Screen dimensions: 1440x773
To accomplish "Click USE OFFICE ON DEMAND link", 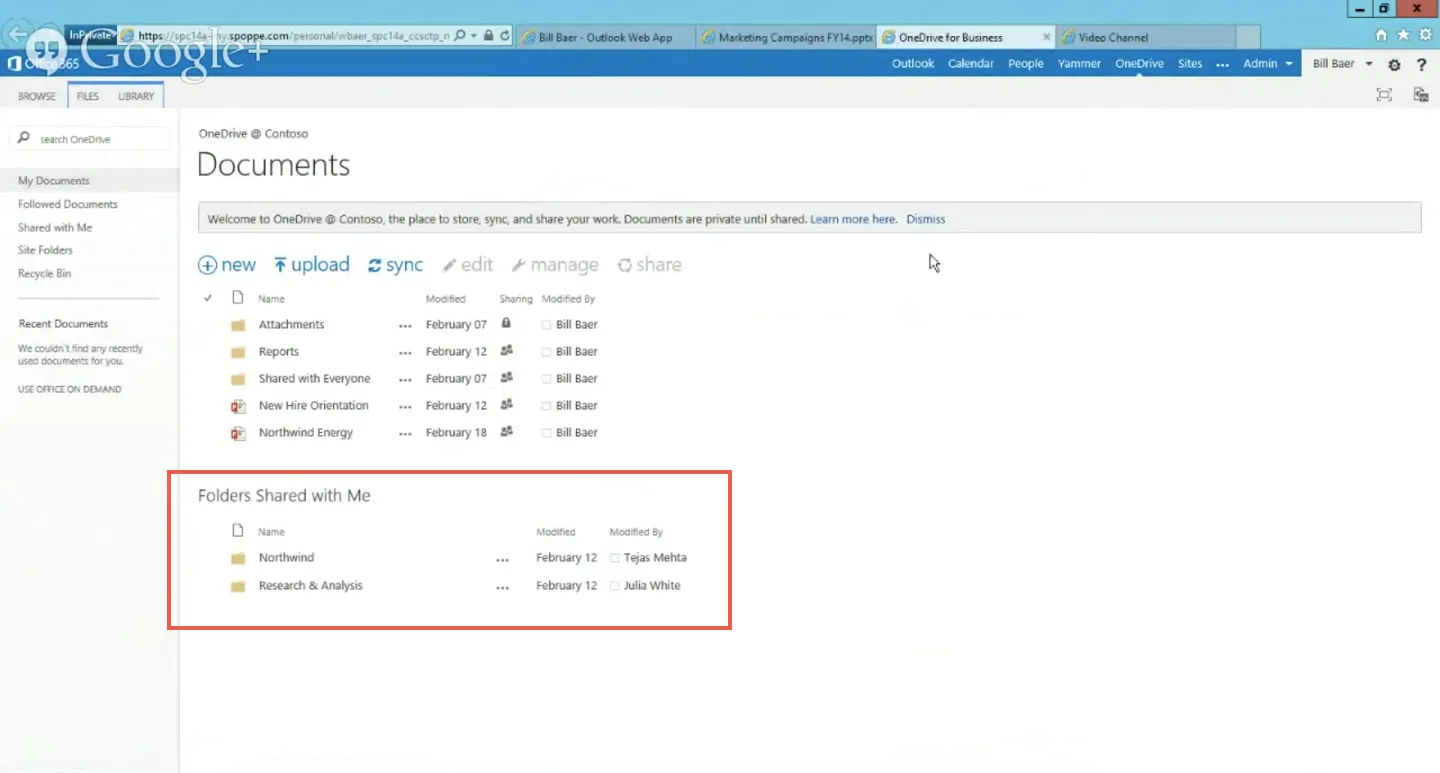I will coord(70,389).
